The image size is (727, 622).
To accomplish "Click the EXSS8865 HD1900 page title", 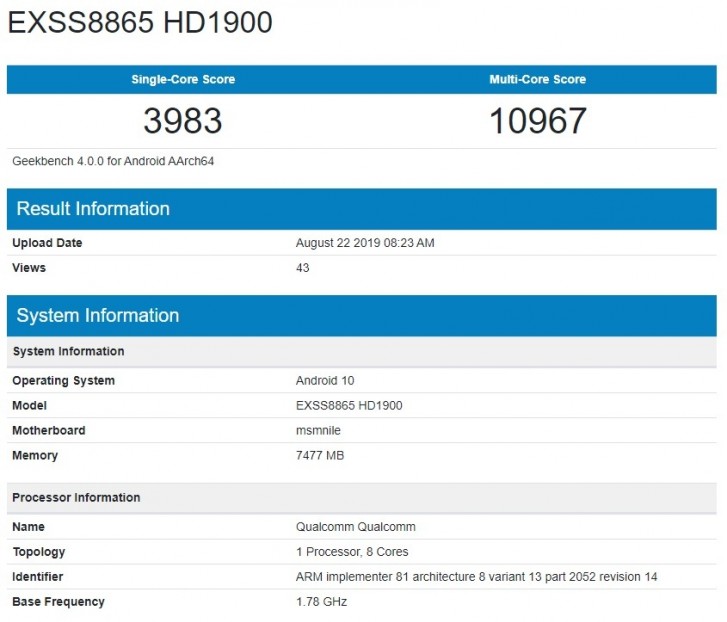I will coord(140,23).
